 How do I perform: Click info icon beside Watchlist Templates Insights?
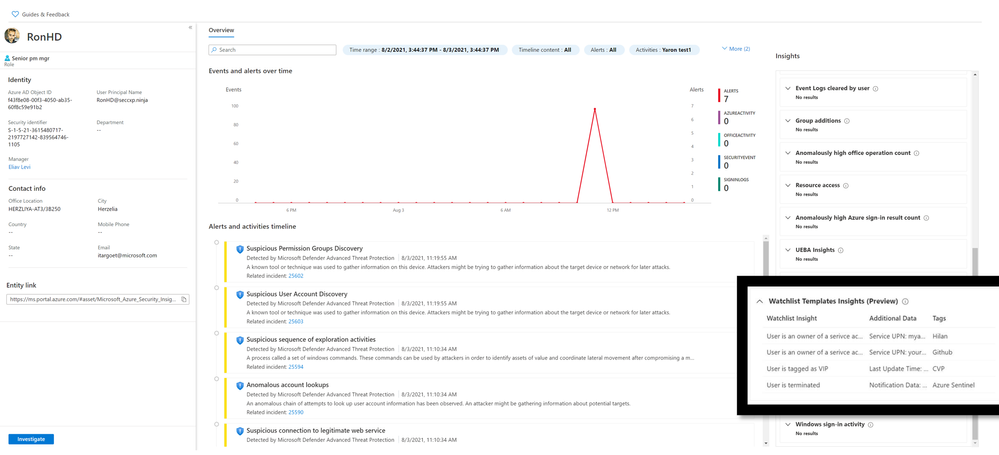[x=905, y=301]
